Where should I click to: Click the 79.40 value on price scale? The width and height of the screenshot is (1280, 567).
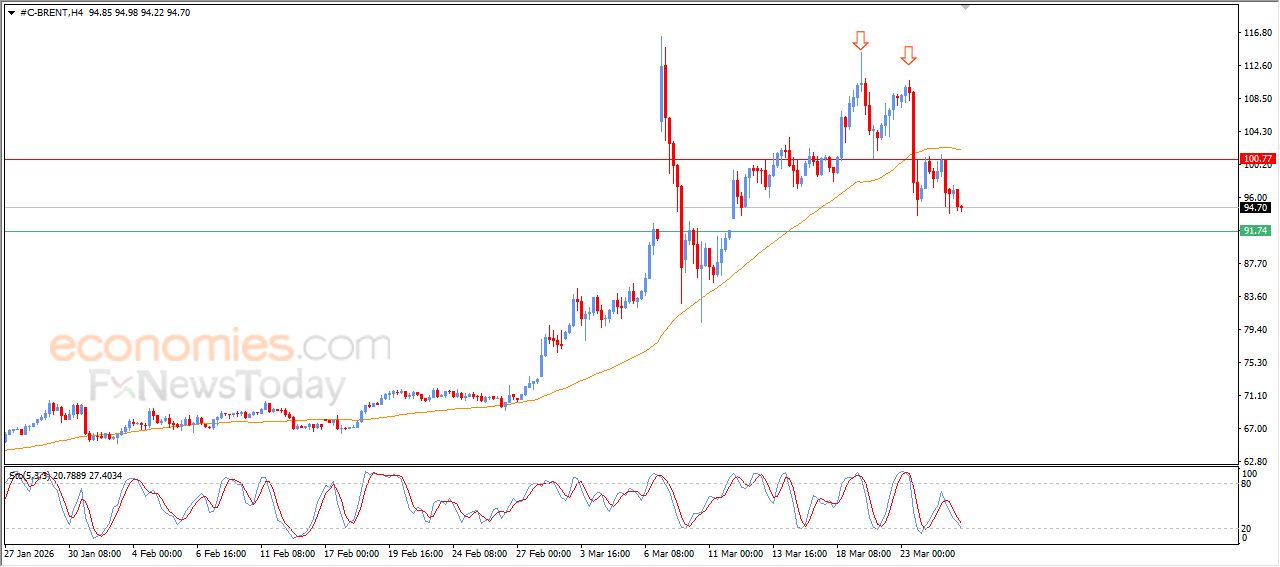tap(1256, 330)
